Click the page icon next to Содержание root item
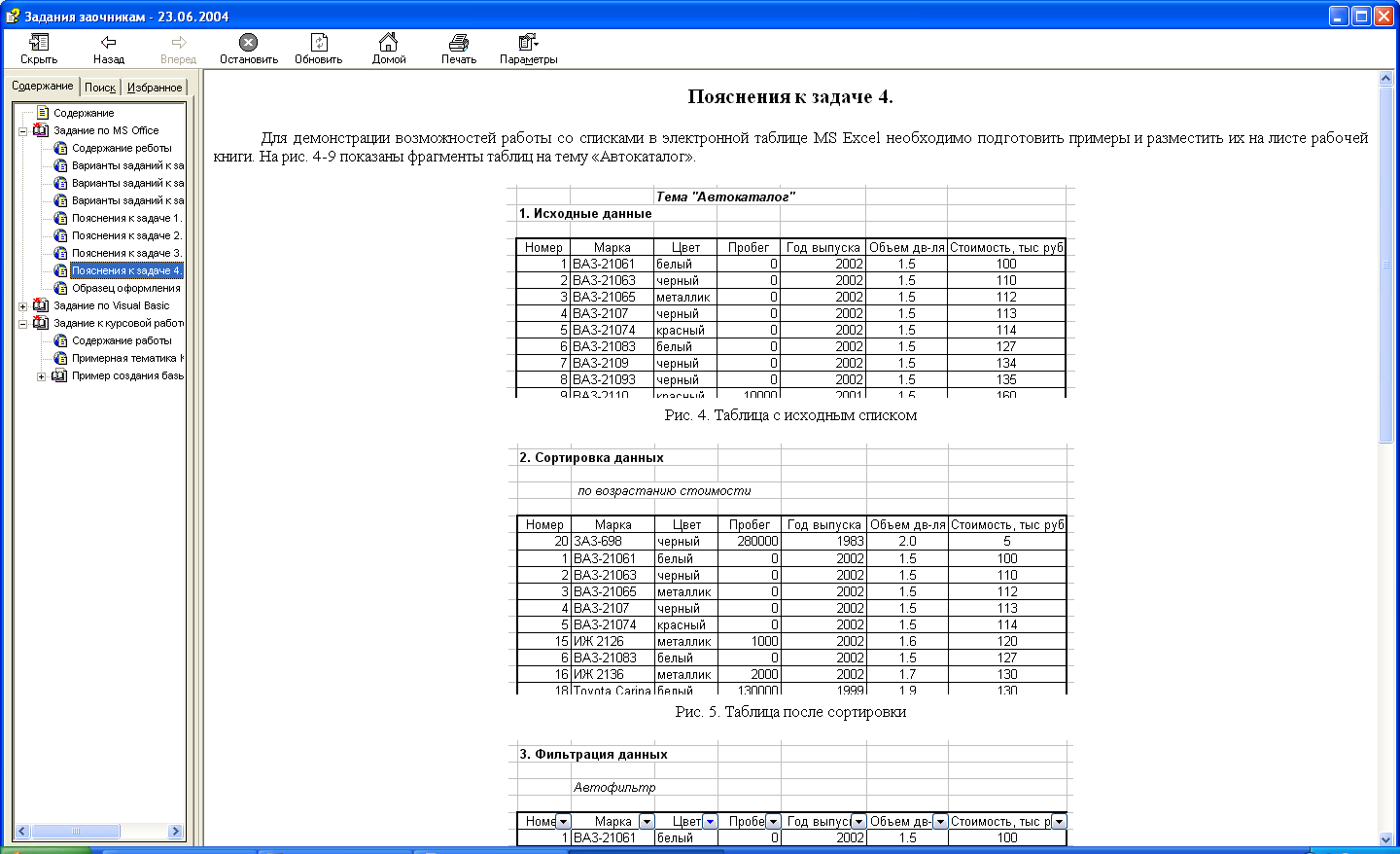The height and width of the screenshot is (854, 1400). tap(42, 113)
